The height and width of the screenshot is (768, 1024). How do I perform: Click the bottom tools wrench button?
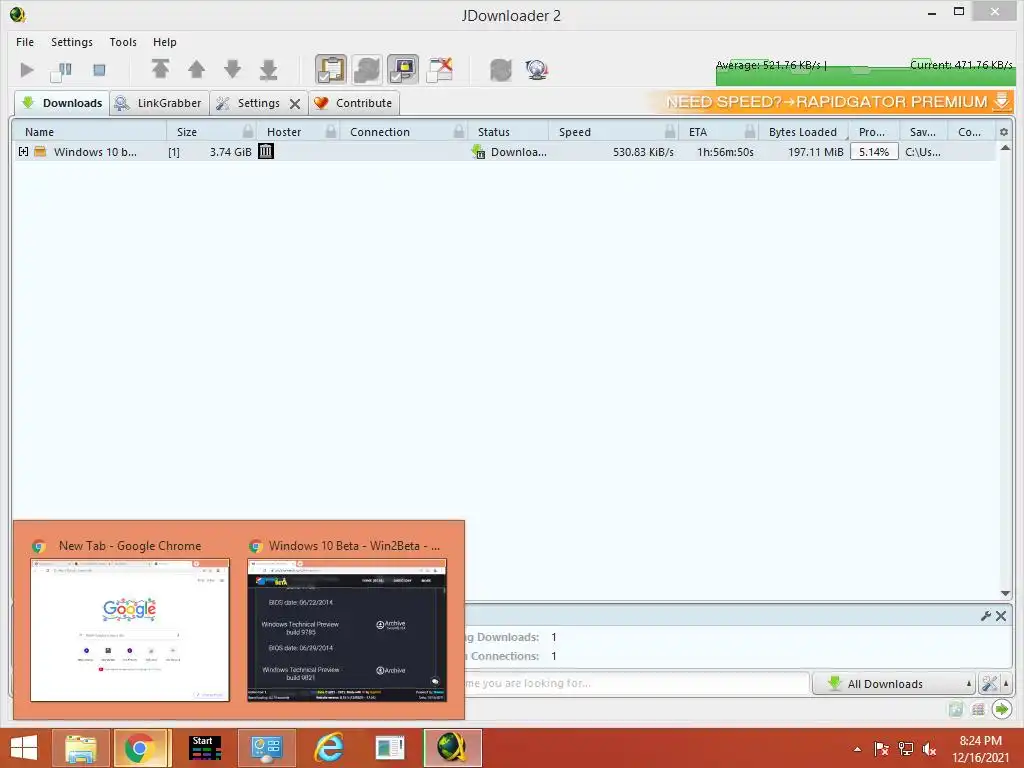(x=989, y=684)
